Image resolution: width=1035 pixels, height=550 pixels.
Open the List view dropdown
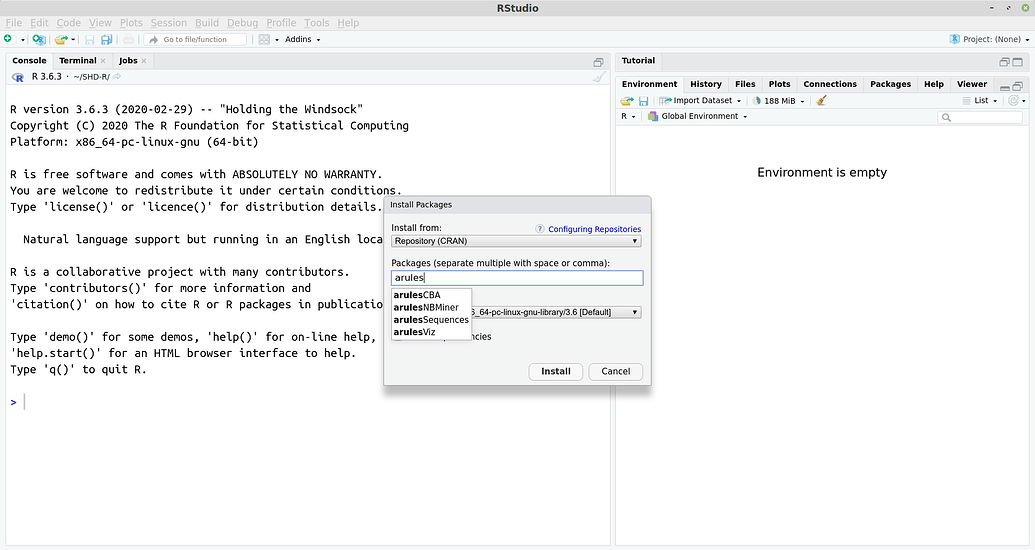point(980,101)
